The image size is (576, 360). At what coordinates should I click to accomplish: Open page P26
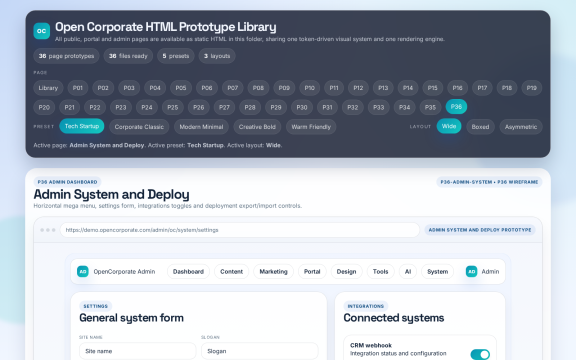[x=199, y=107]
